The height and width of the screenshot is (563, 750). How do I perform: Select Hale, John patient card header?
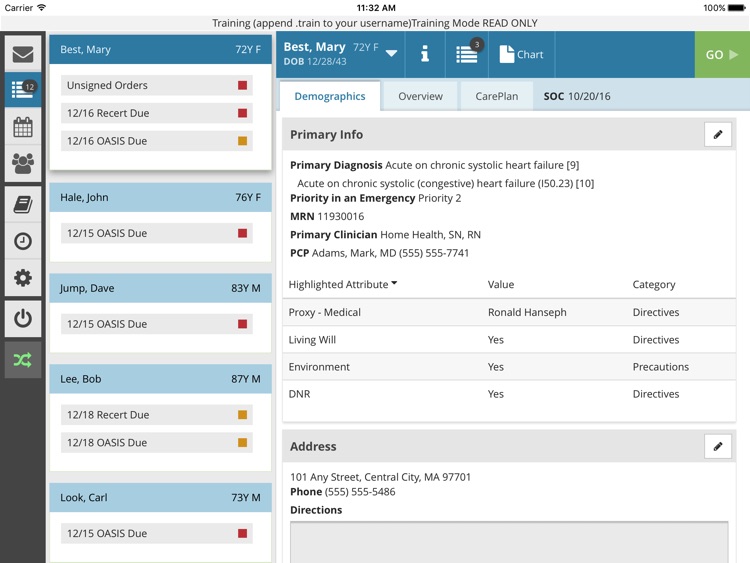(161, 197)
